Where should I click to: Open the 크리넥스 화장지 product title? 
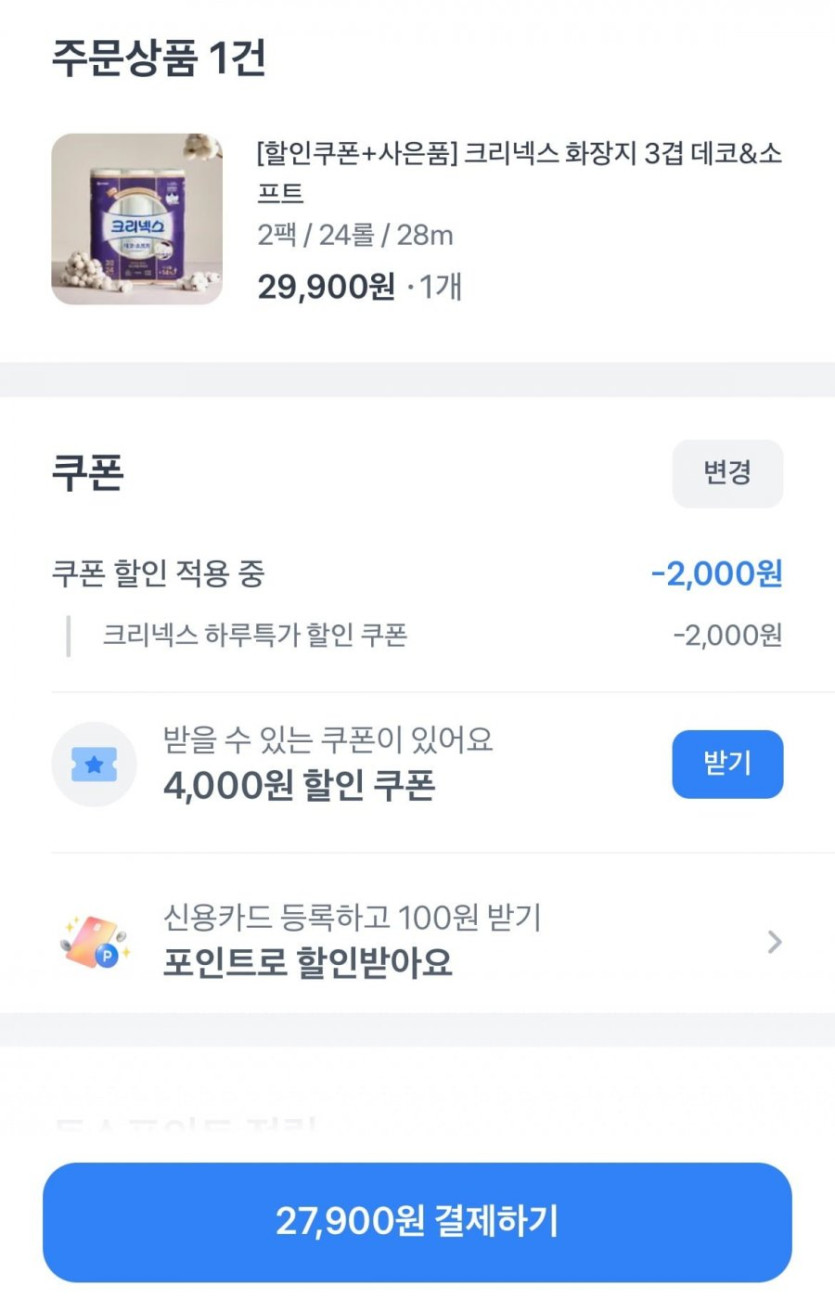tap(518, 172)
